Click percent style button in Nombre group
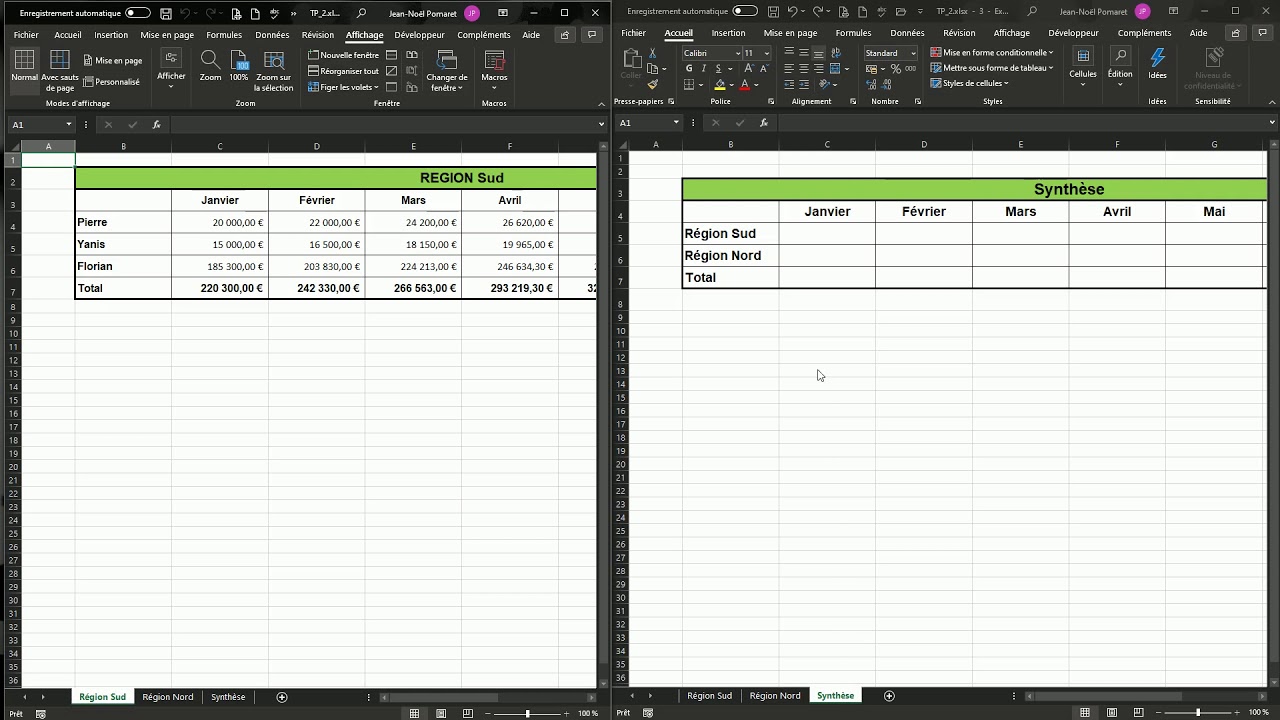 pyautogui.click(x=895, y=69)
